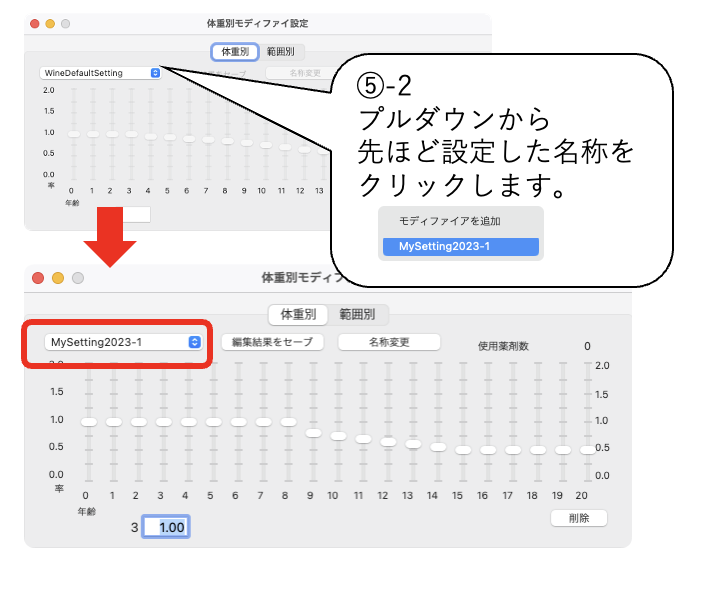Click the age 0 slider in lower window
Screen dimensions: 716x602
tap(88, 422)
